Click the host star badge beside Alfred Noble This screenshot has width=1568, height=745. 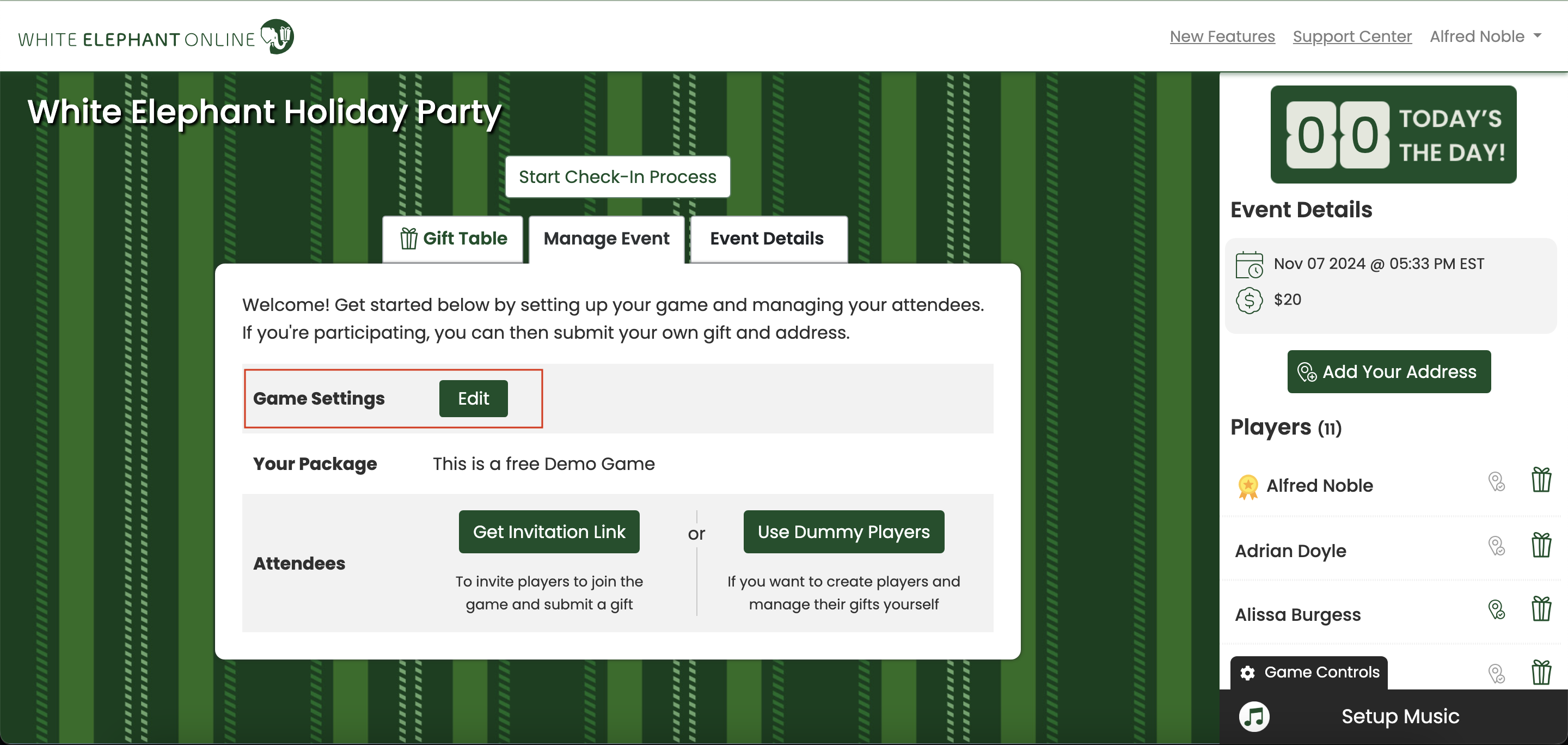(x=1248, y=486)
